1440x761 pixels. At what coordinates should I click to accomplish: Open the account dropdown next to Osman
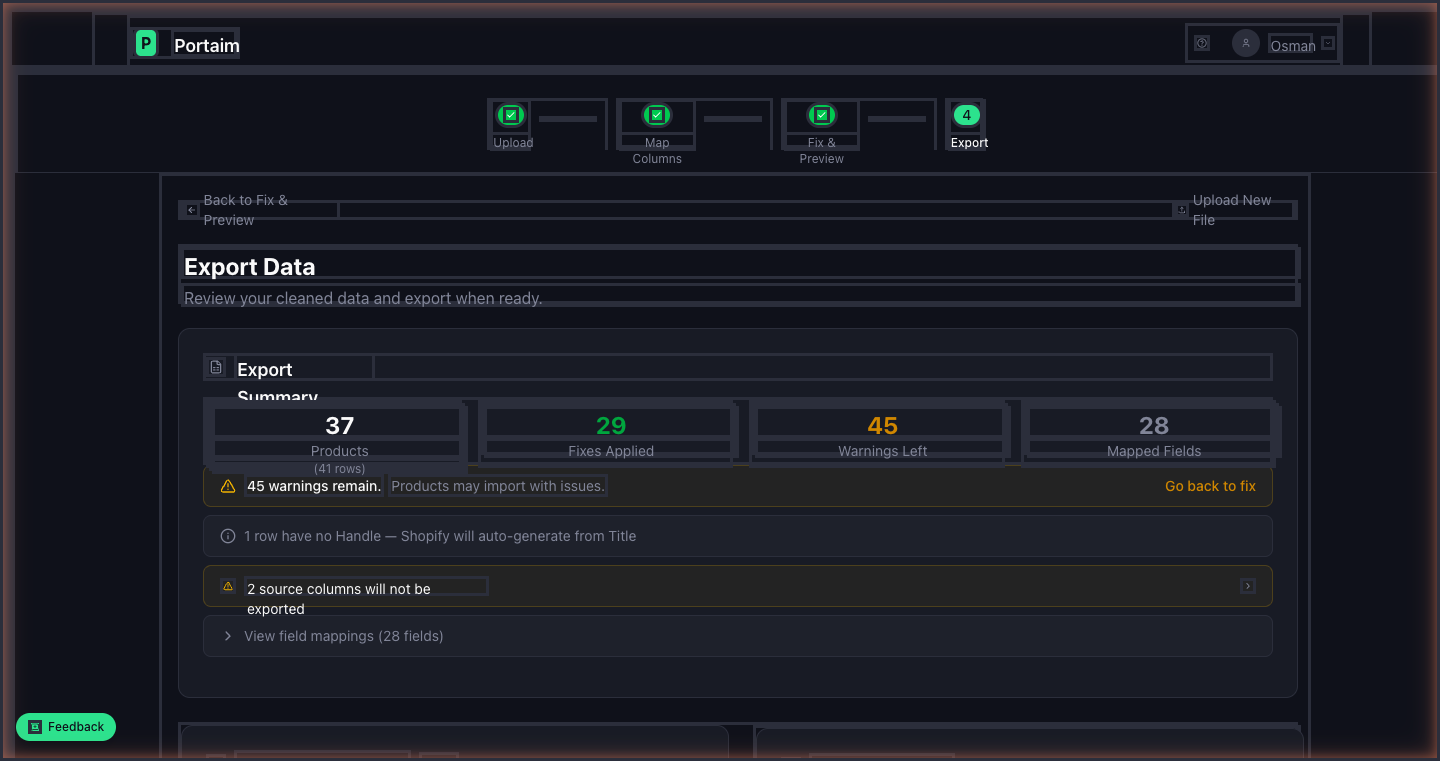(1326, 42)
